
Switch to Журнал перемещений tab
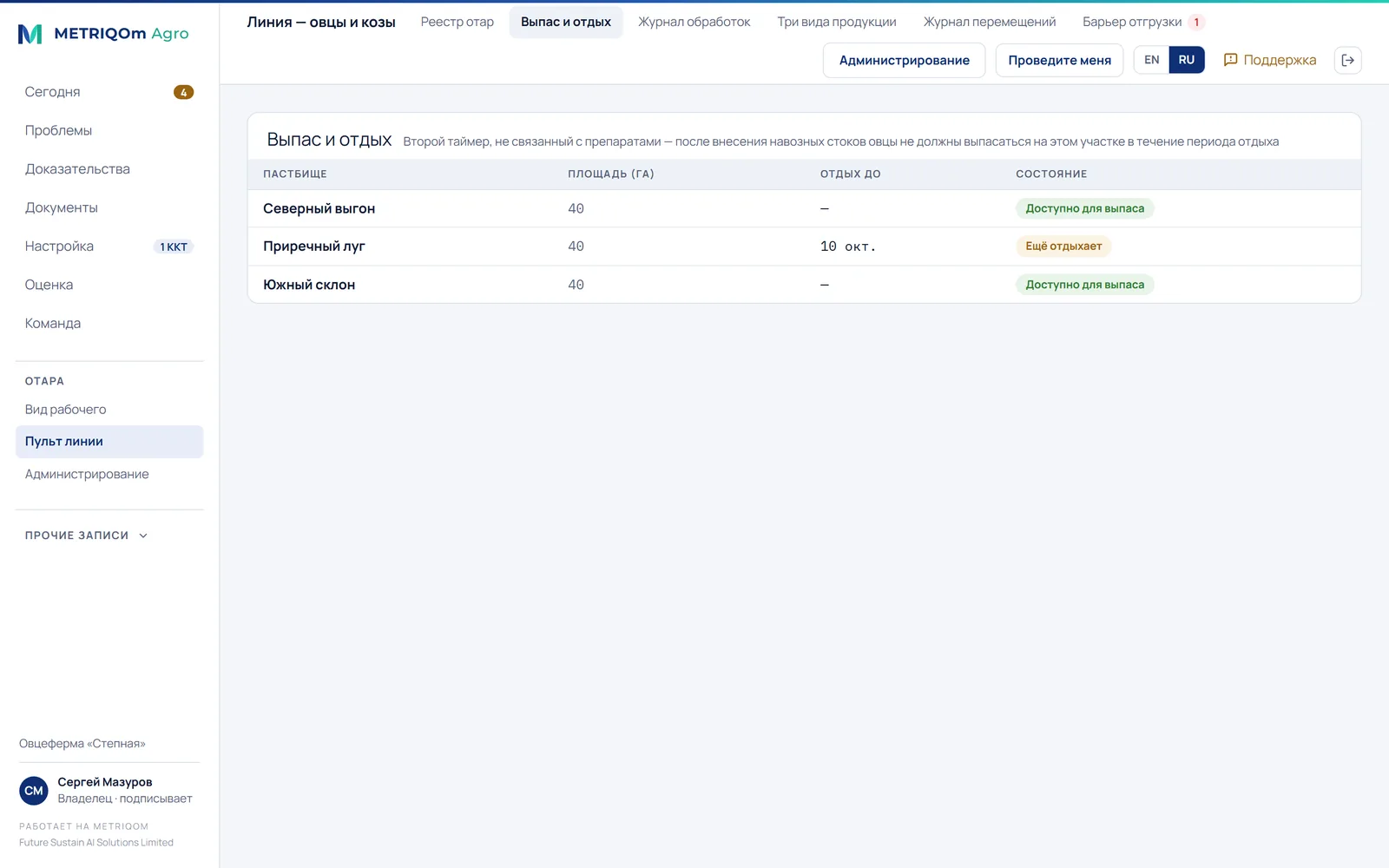pos(990,22)
